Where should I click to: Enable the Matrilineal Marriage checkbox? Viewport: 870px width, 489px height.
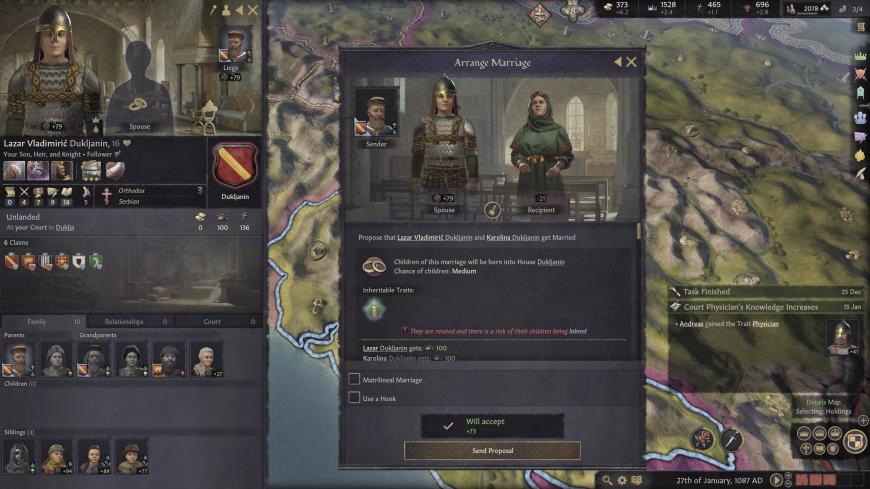coord(354,379)
